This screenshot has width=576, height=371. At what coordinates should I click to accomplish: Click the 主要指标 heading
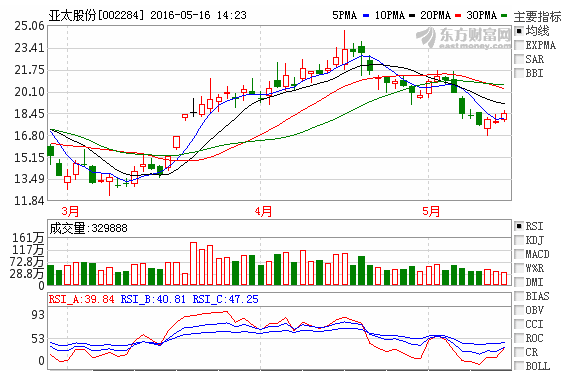click(537, 17)
